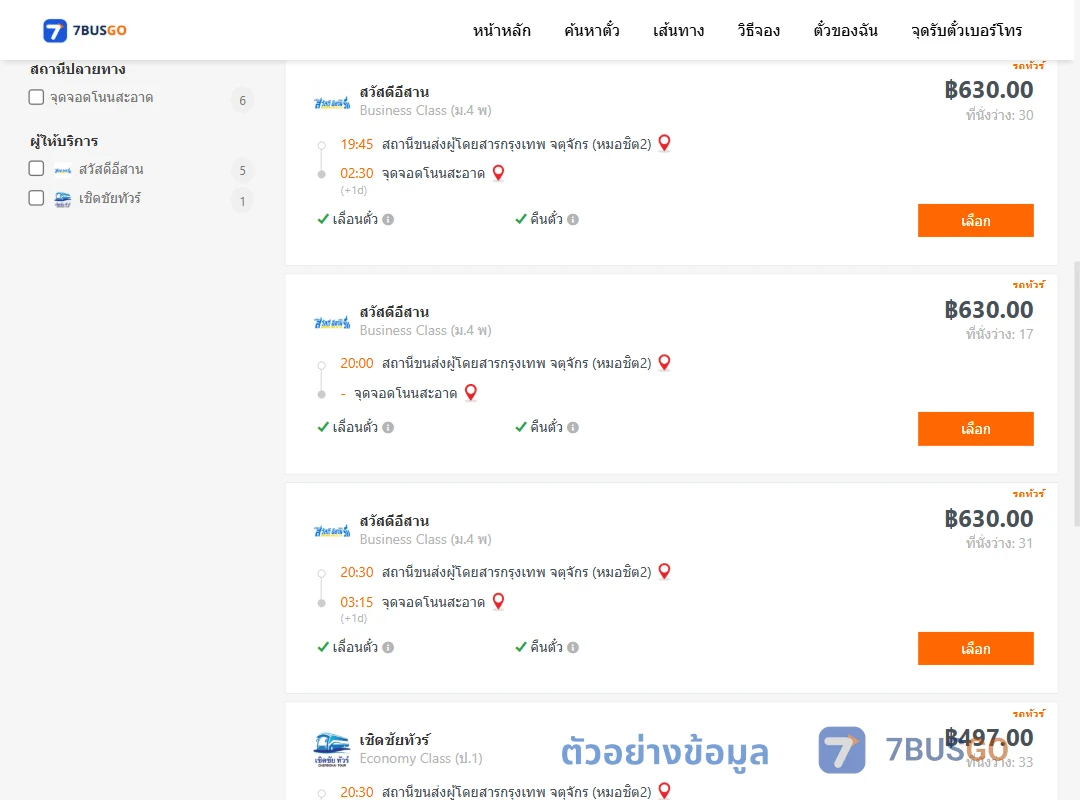Select the 20:00 trip with เลือก button

tap(975, 429)
